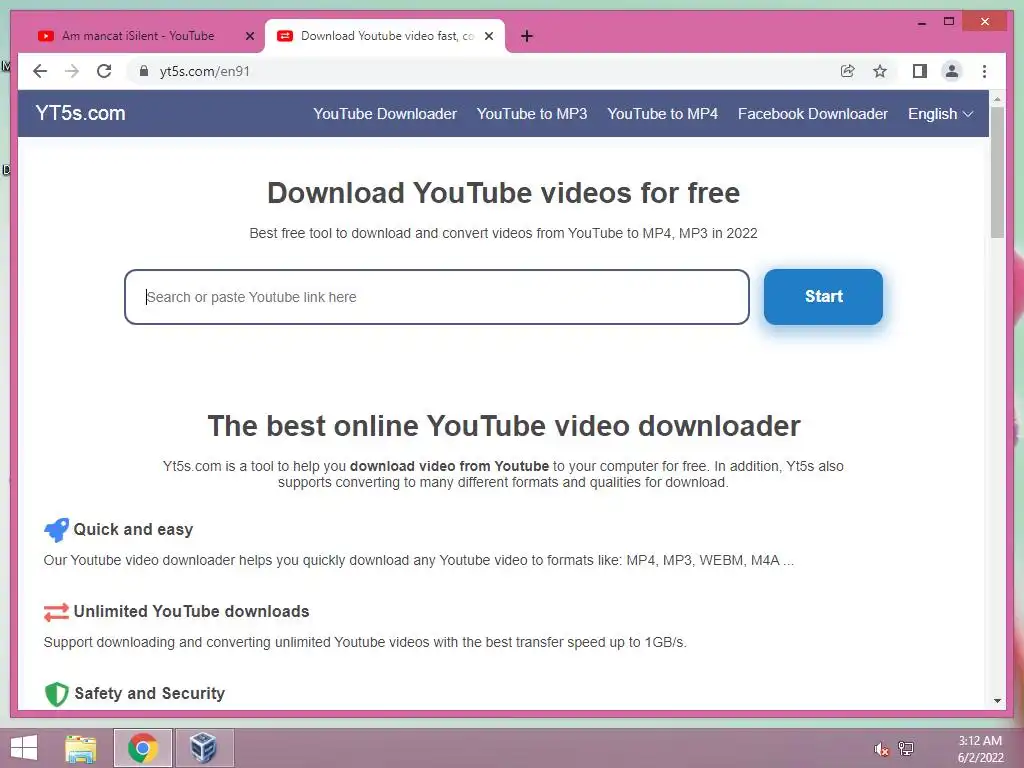Bookmark this page with the star icon
The width and height of the screenshot is (1024, 768).
point(880,71)
